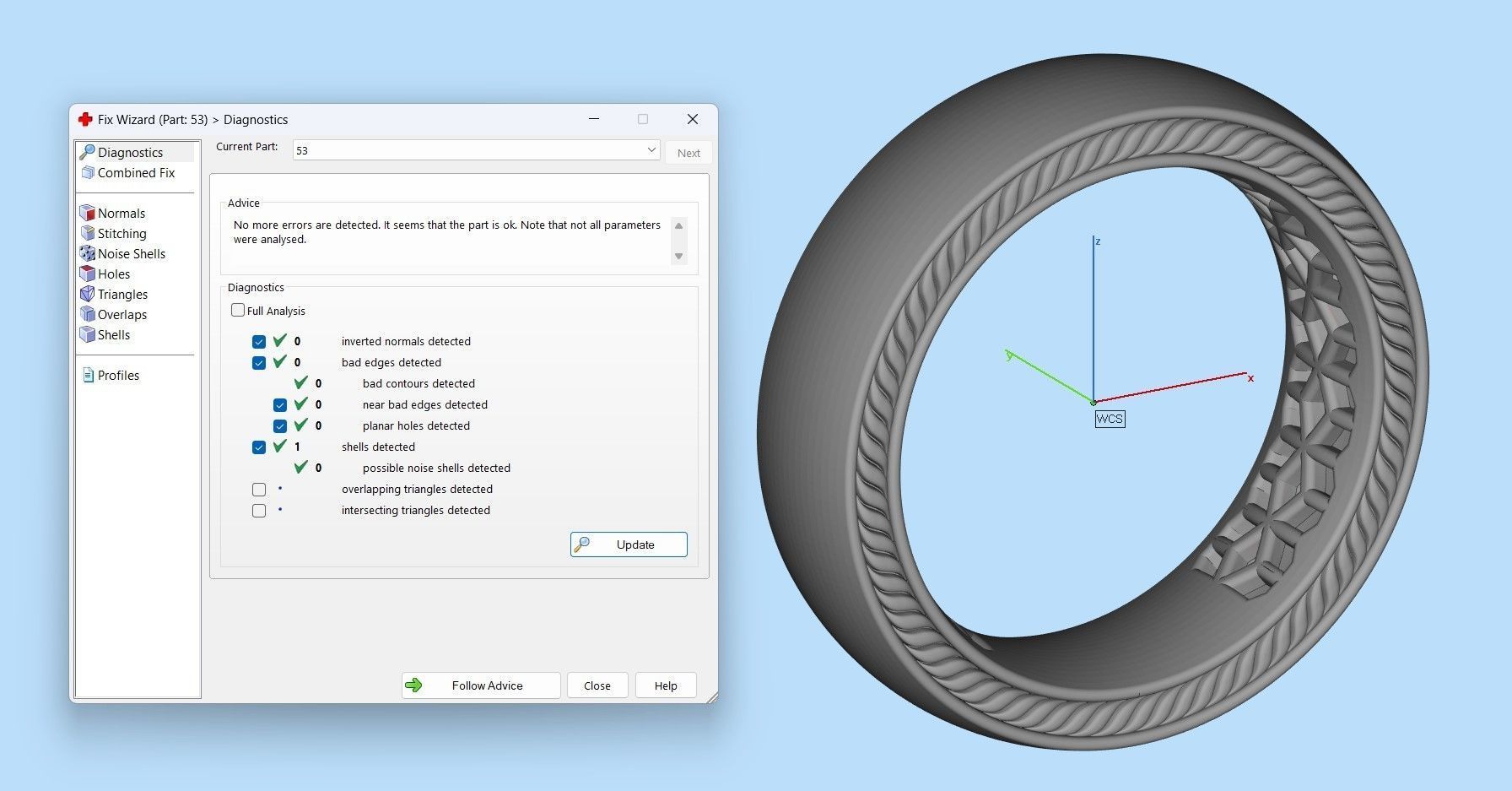Click the Update button
This screenshot has width=1512, height=791.
(629, 544)
